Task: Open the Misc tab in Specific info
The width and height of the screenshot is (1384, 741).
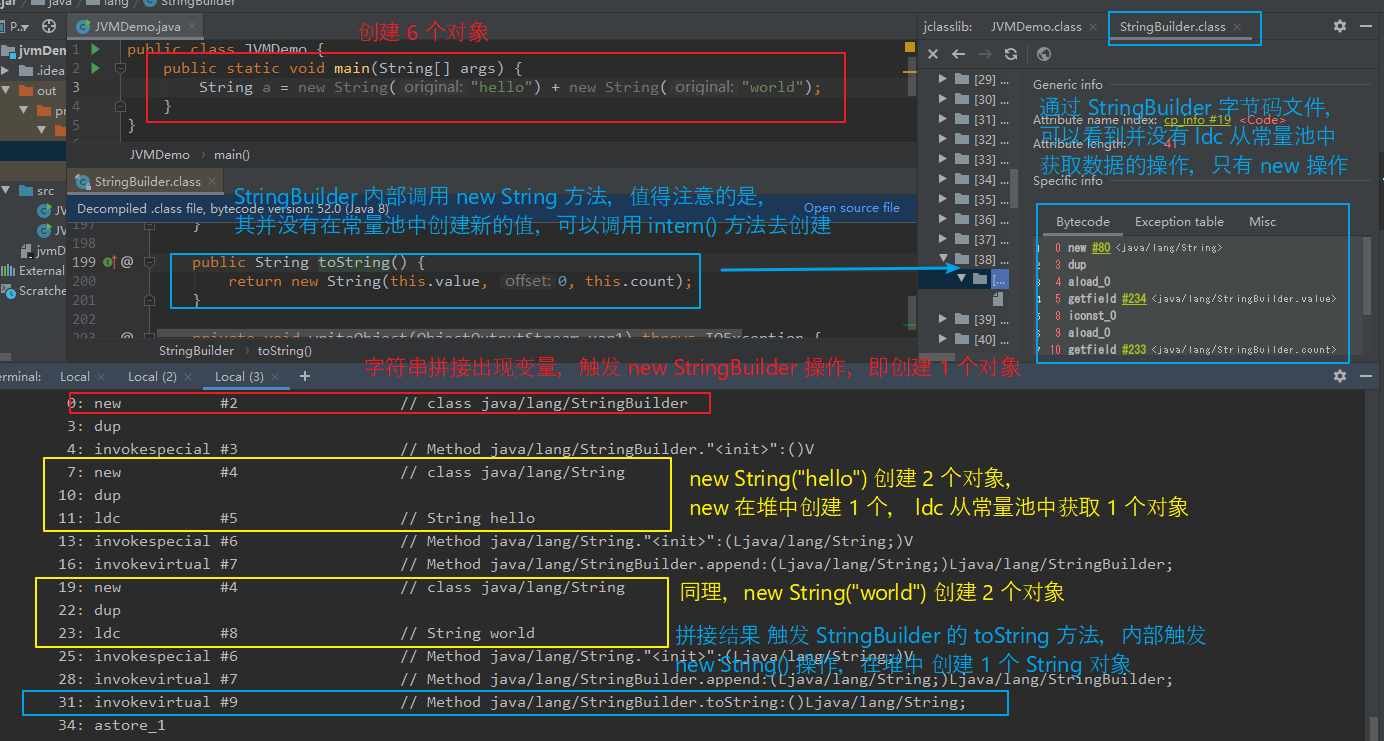Action: [1262, 222]
